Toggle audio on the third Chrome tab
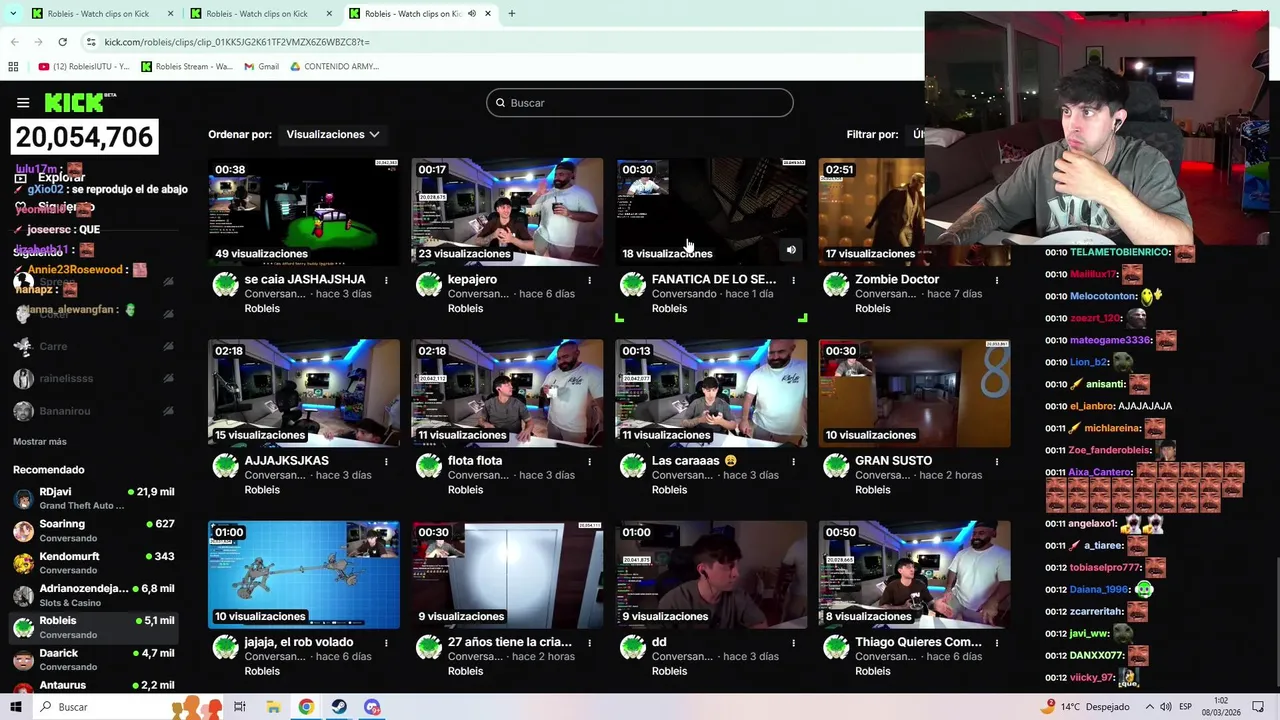This screenshot has width=1280, height=720. [472, 14]
